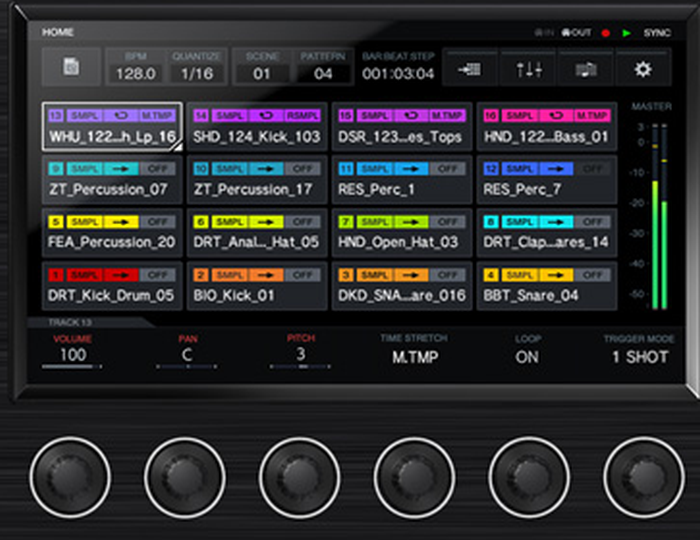
Task: Select the DRT_Kick_Drum_05 track pad
Action: (112, 286)
